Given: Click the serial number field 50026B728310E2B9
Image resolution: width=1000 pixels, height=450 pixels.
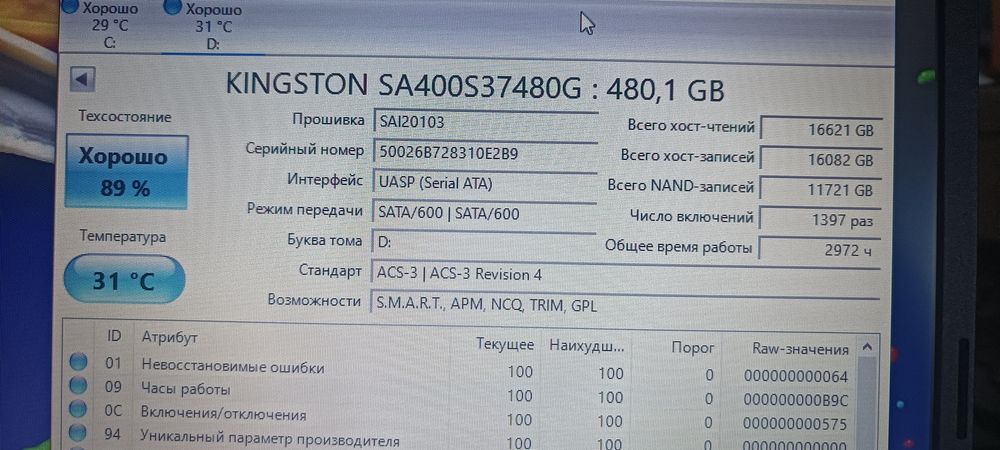Looking at the screenshot, I should [x=484, y=152].
